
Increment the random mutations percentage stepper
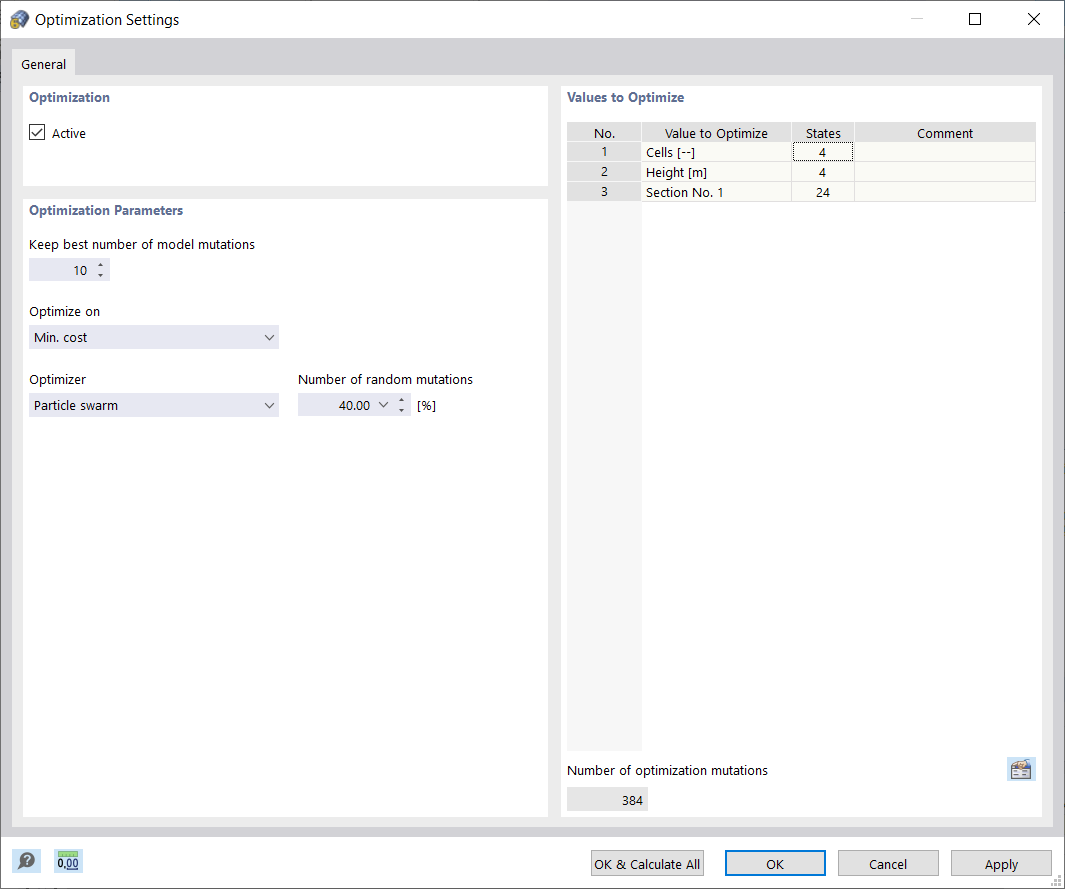tap(401, 400)
